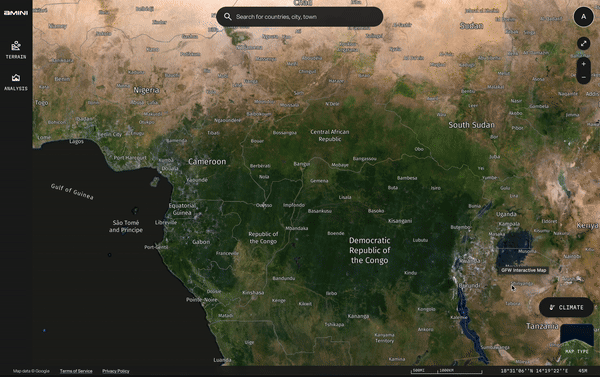
Task: Open the Terms of Service link
Action: click(76, 371)
